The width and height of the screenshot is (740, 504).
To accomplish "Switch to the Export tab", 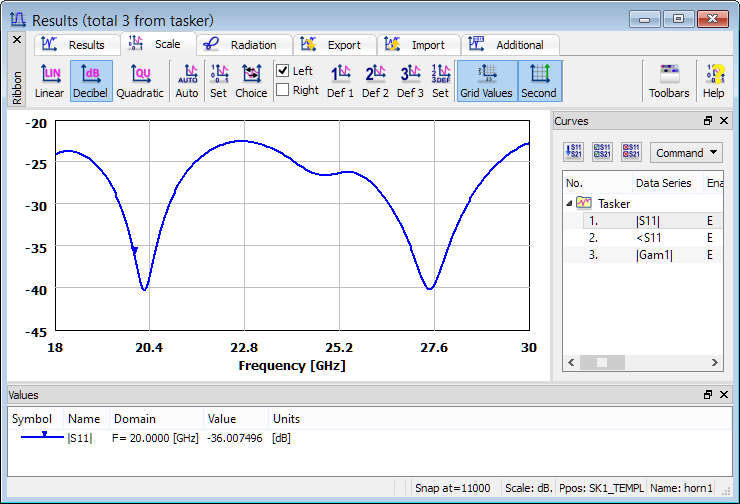I will coord(335,45).
